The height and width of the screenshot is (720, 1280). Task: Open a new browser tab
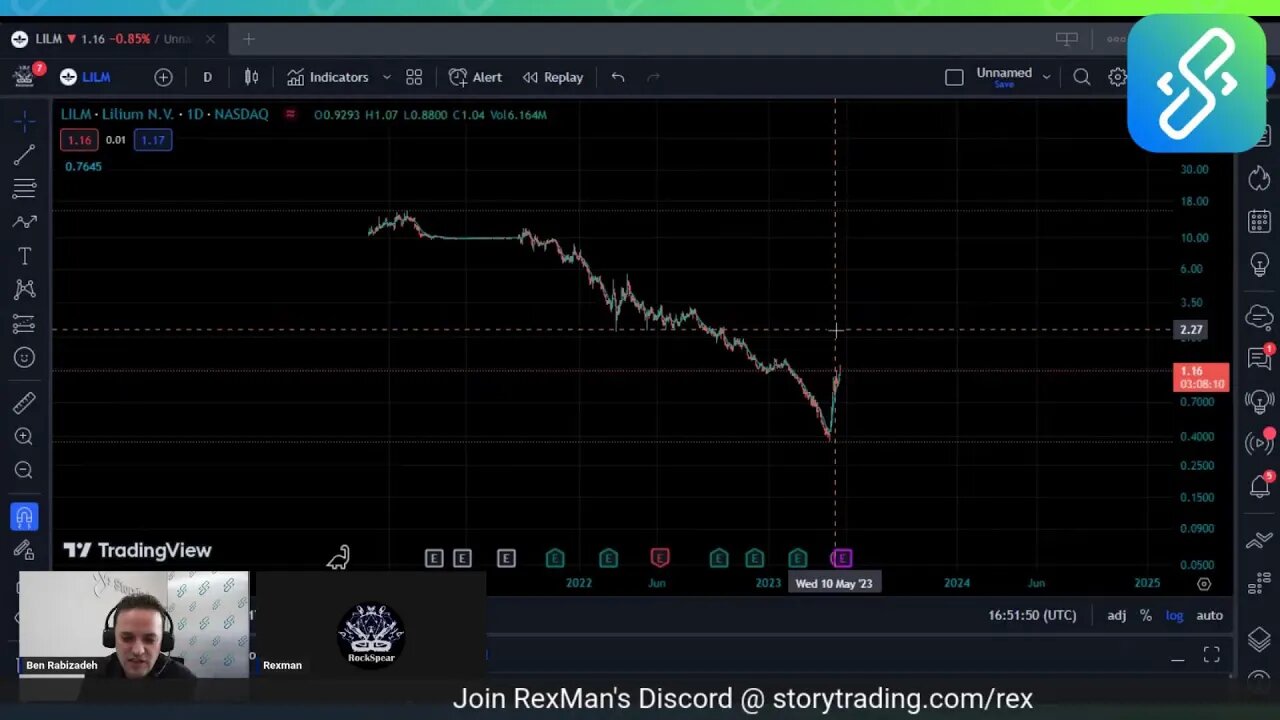point(249,39)
